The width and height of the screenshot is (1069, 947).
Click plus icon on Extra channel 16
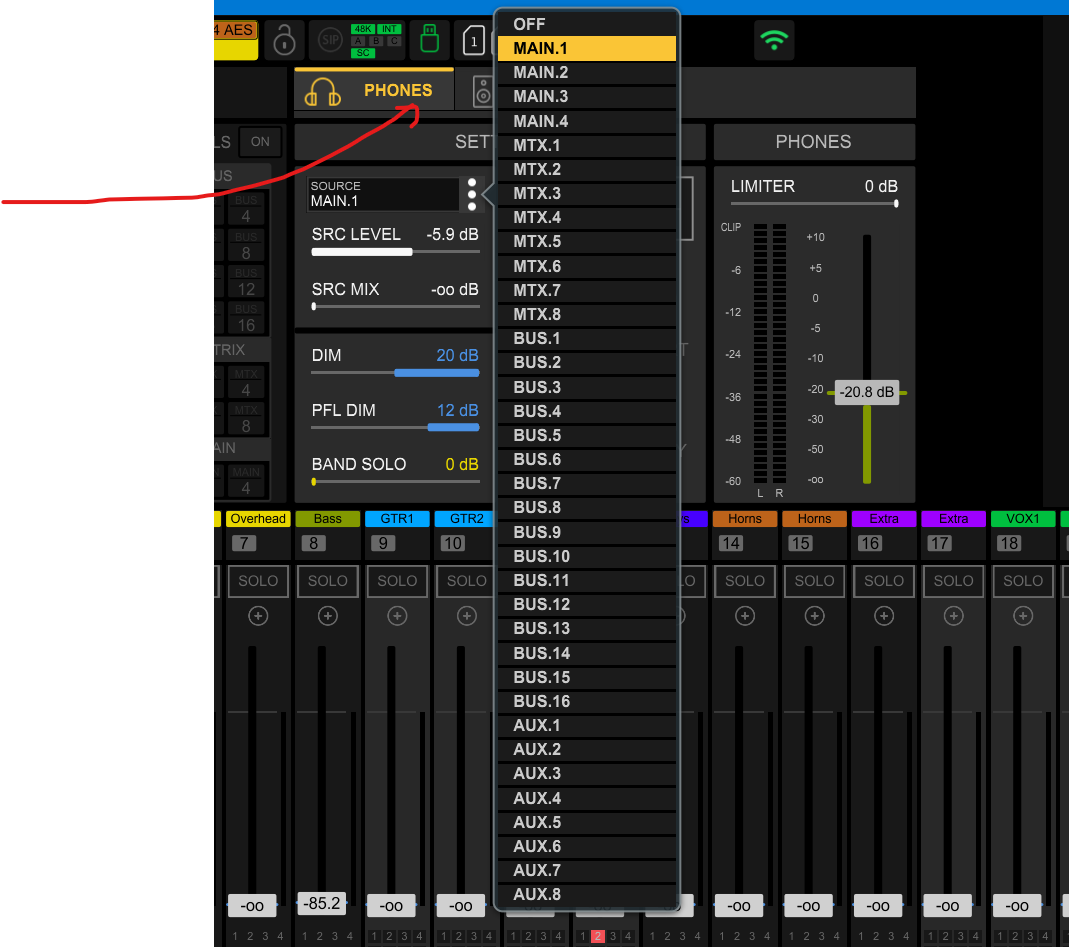tap(884, 616)
